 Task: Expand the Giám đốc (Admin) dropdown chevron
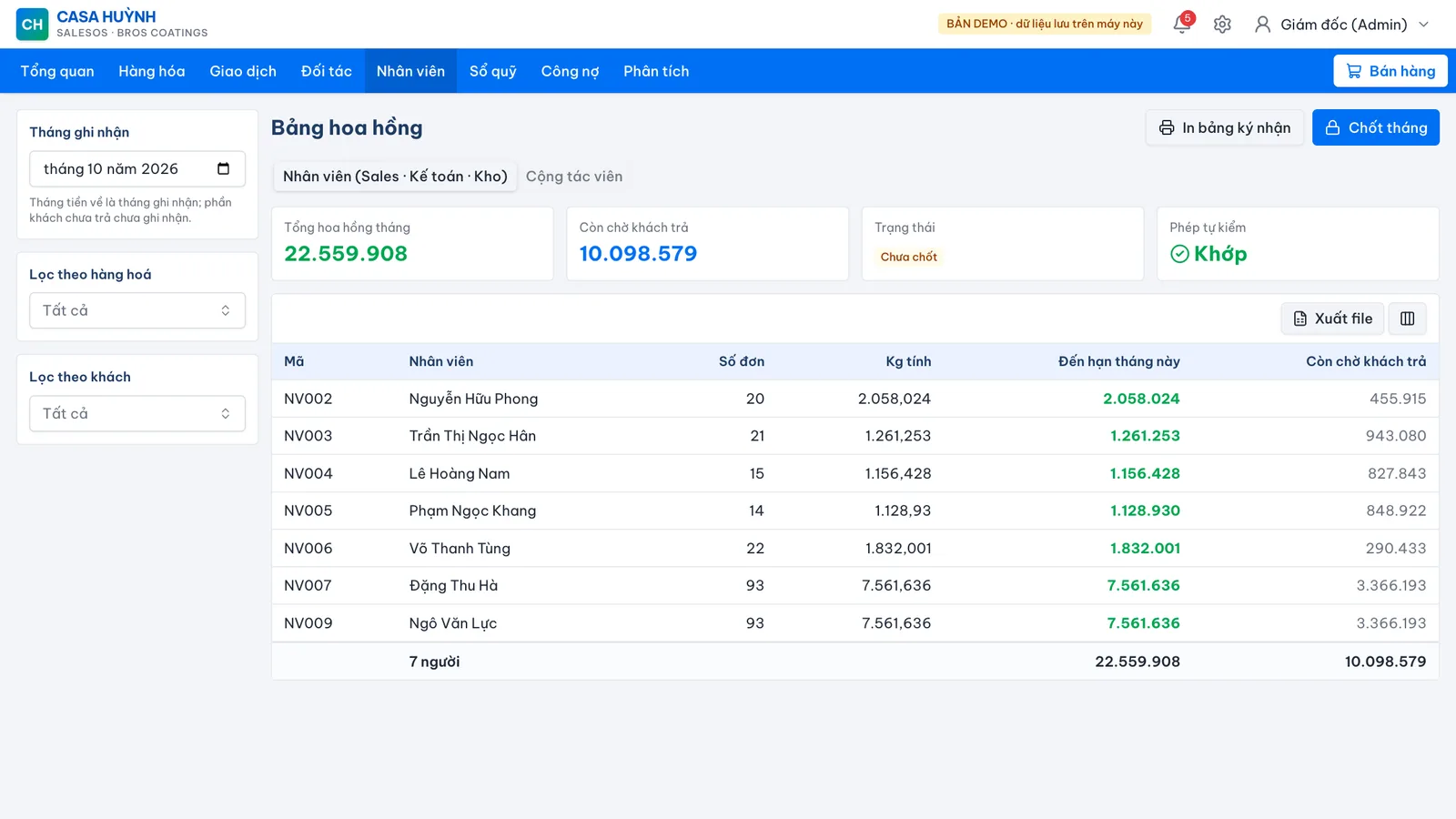(1424, 25)
